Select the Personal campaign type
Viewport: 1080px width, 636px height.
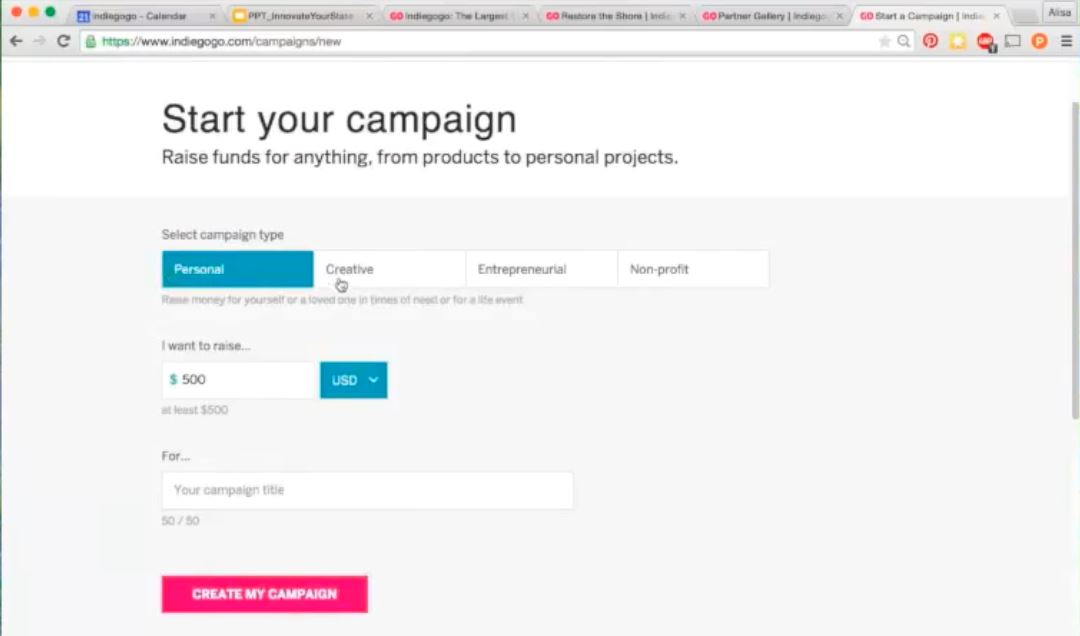tap(238, 269)
